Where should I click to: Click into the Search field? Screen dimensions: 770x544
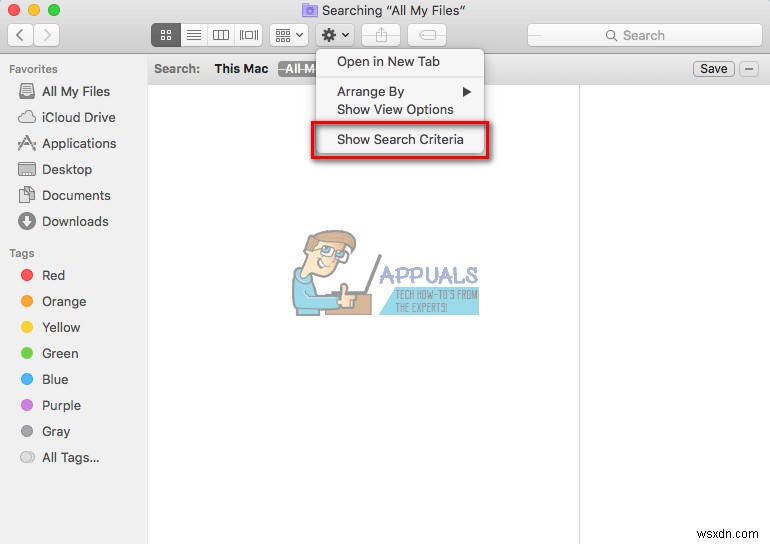(644, 35)
